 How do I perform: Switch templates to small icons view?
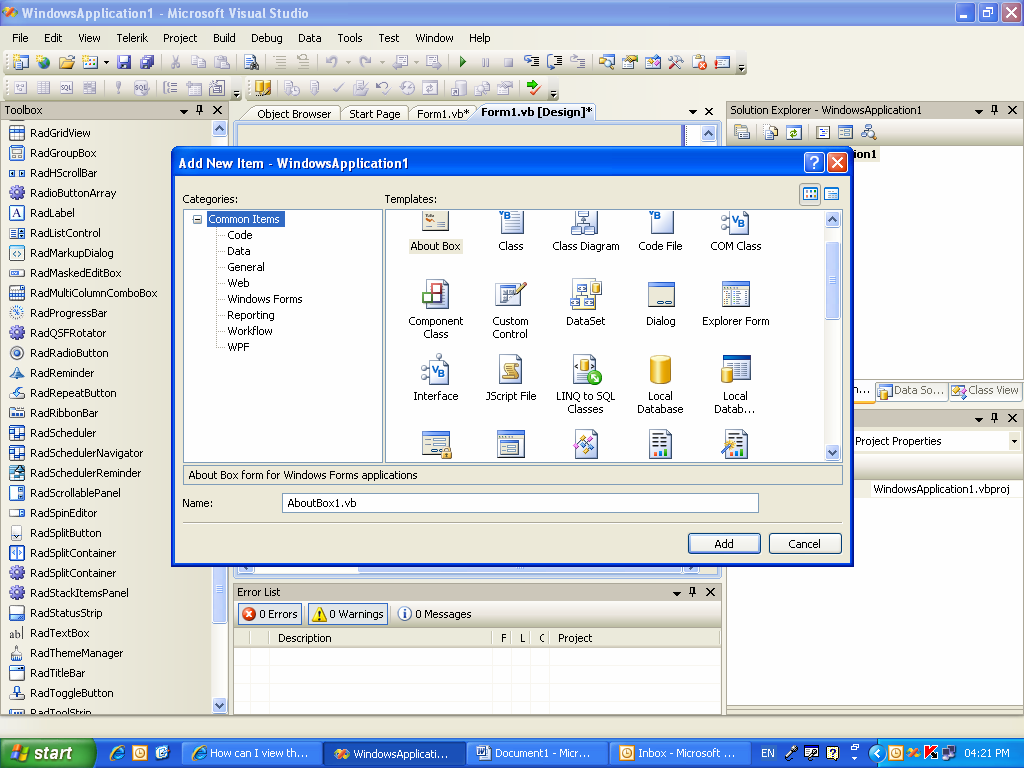click(x=831, y=194)
